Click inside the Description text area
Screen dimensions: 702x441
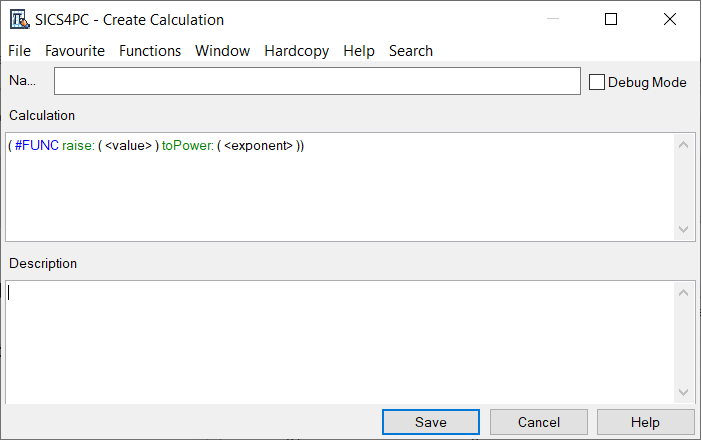point(338,340)
